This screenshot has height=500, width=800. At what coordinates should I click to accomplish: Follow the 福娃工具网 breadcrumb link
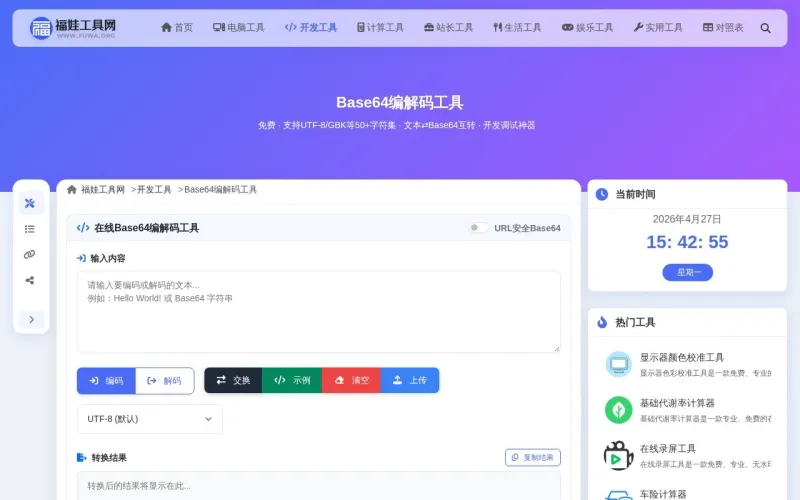coord(103,190)
